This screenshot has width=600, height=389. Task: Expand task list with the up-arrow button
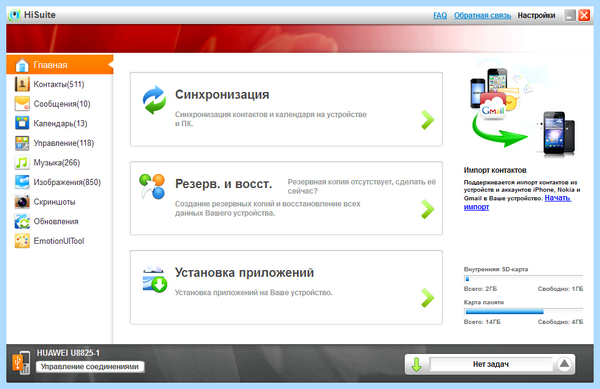(564, 364)
